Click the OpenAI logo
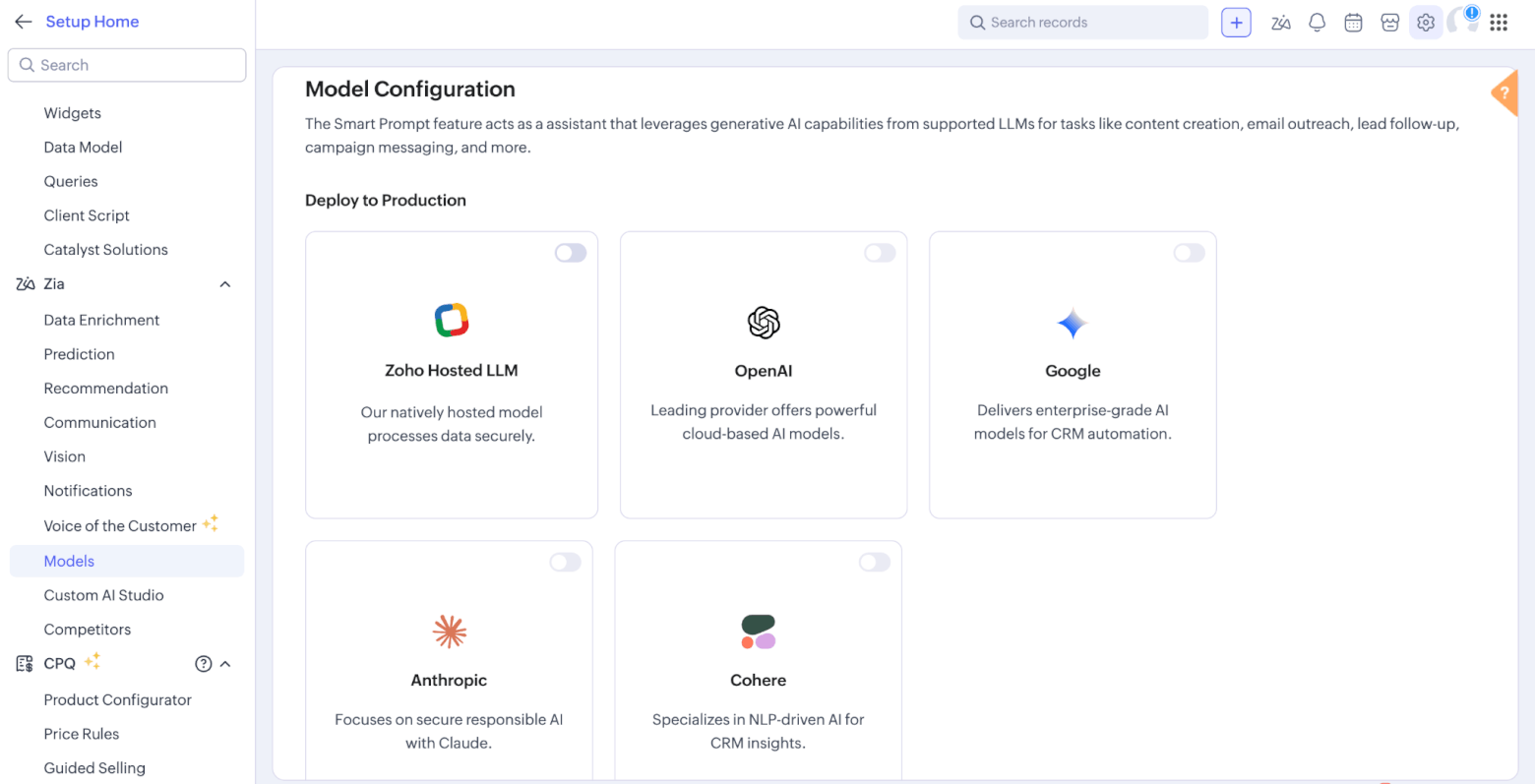Screen dimensions: 1535x784 coord(764,322)
